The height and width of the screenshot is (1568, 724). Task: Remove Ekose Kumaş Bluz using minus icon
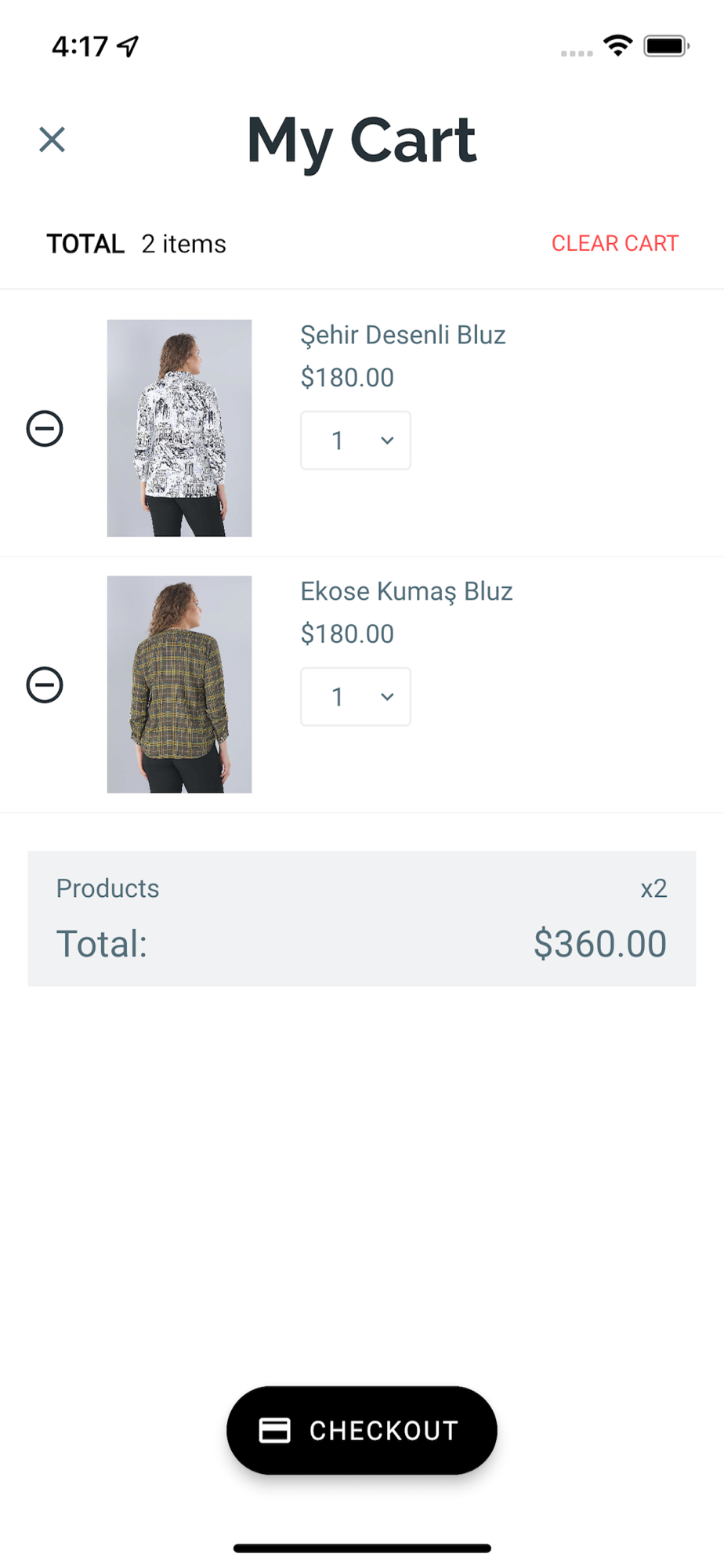[45, 685]
